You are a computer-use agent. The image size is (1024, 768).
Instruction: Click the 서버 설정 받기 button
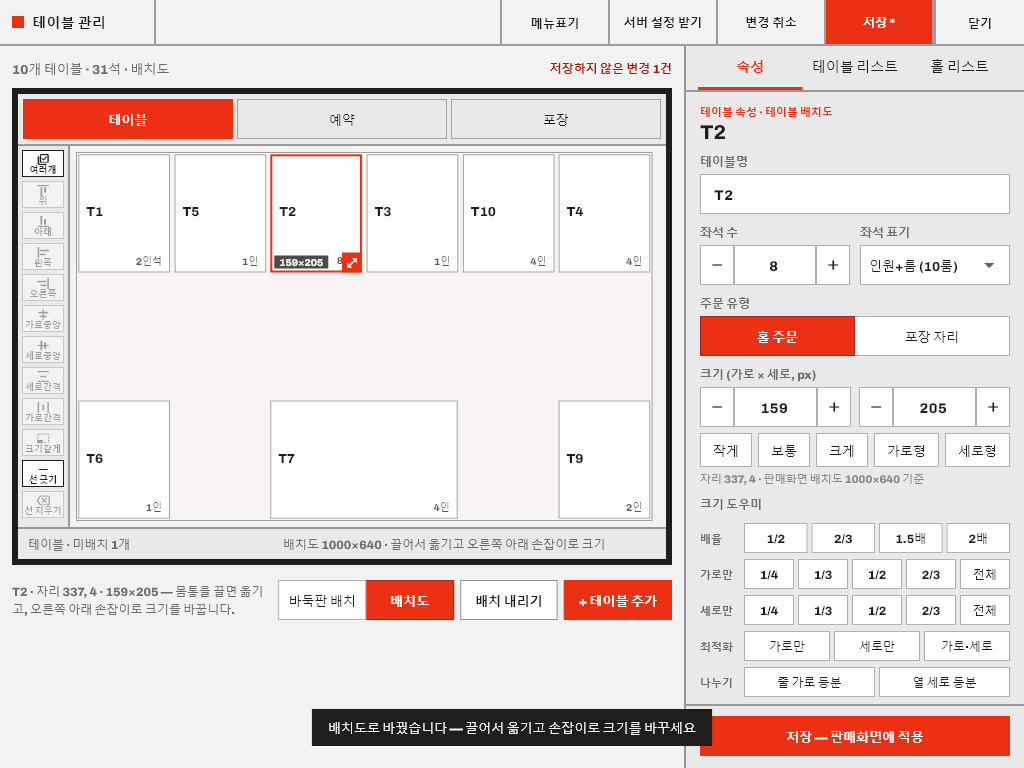click(x=663, y=22)
